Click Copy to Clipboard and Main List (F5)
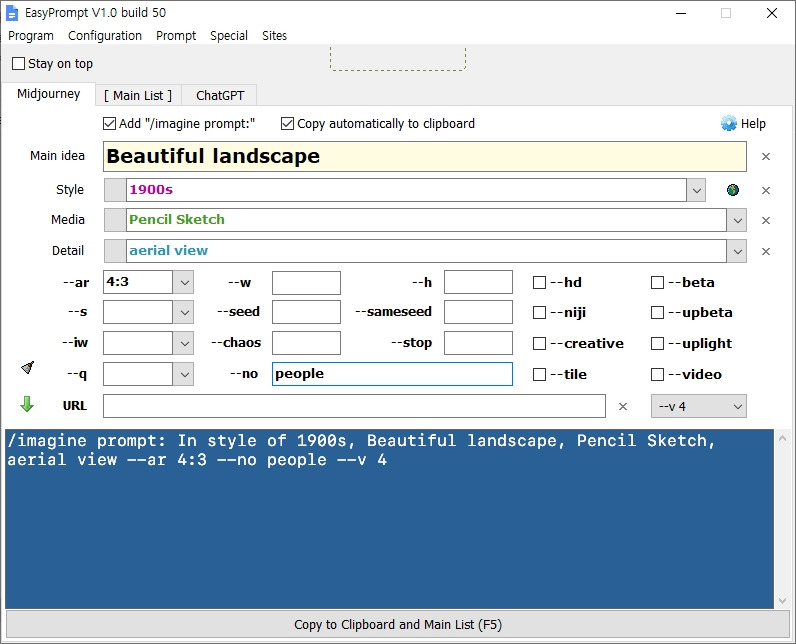Screen dimensions: 796x644 pos(397,624)
